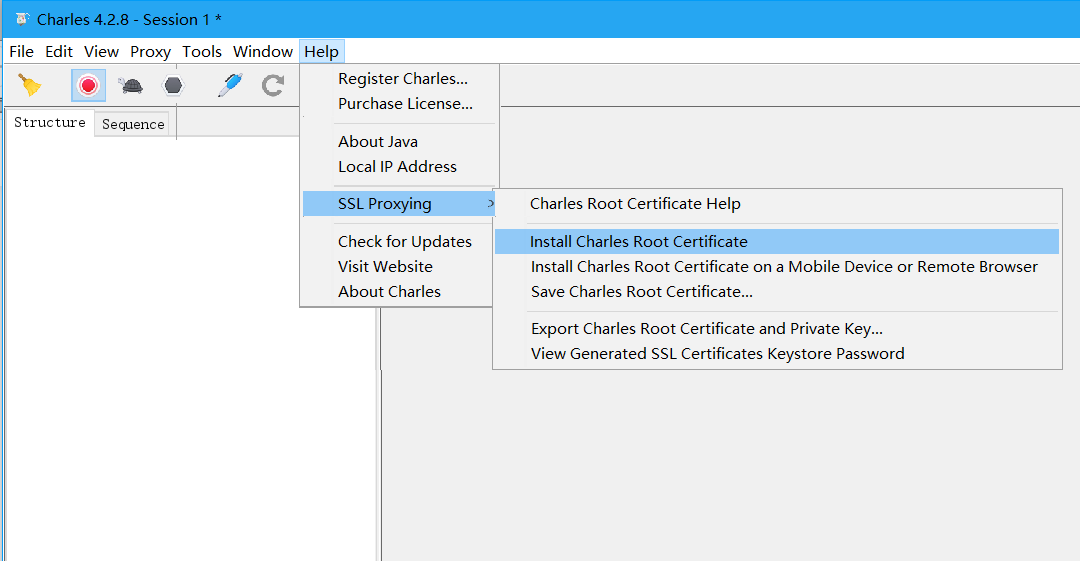Click the Repeat circular arrow icon
1080x561 pixels.
273,85
